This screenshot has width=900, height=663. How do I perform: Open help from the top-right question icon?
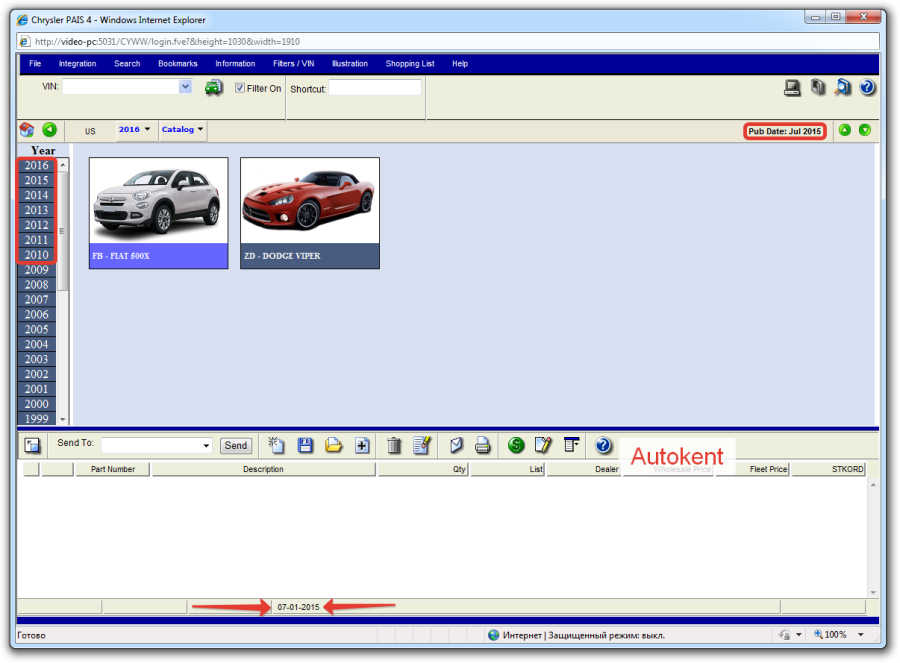coord(867,87)
